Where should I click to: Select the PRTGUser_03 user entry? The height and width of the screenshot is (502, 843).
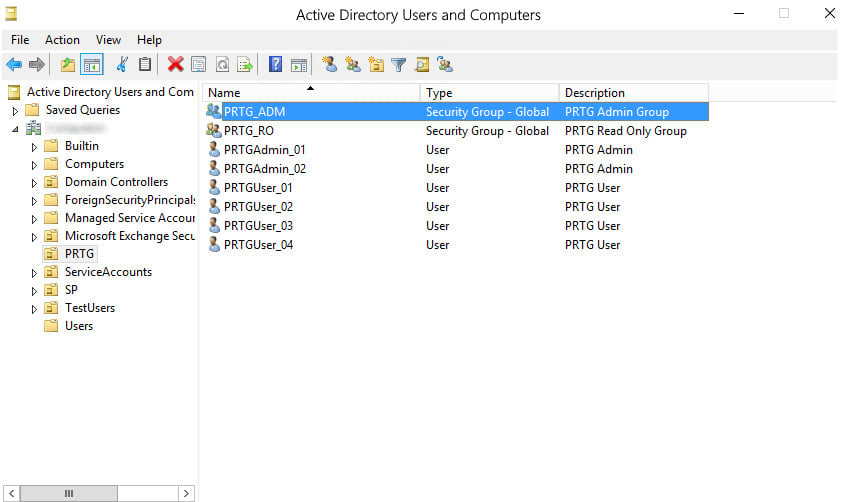click(258, 226)
